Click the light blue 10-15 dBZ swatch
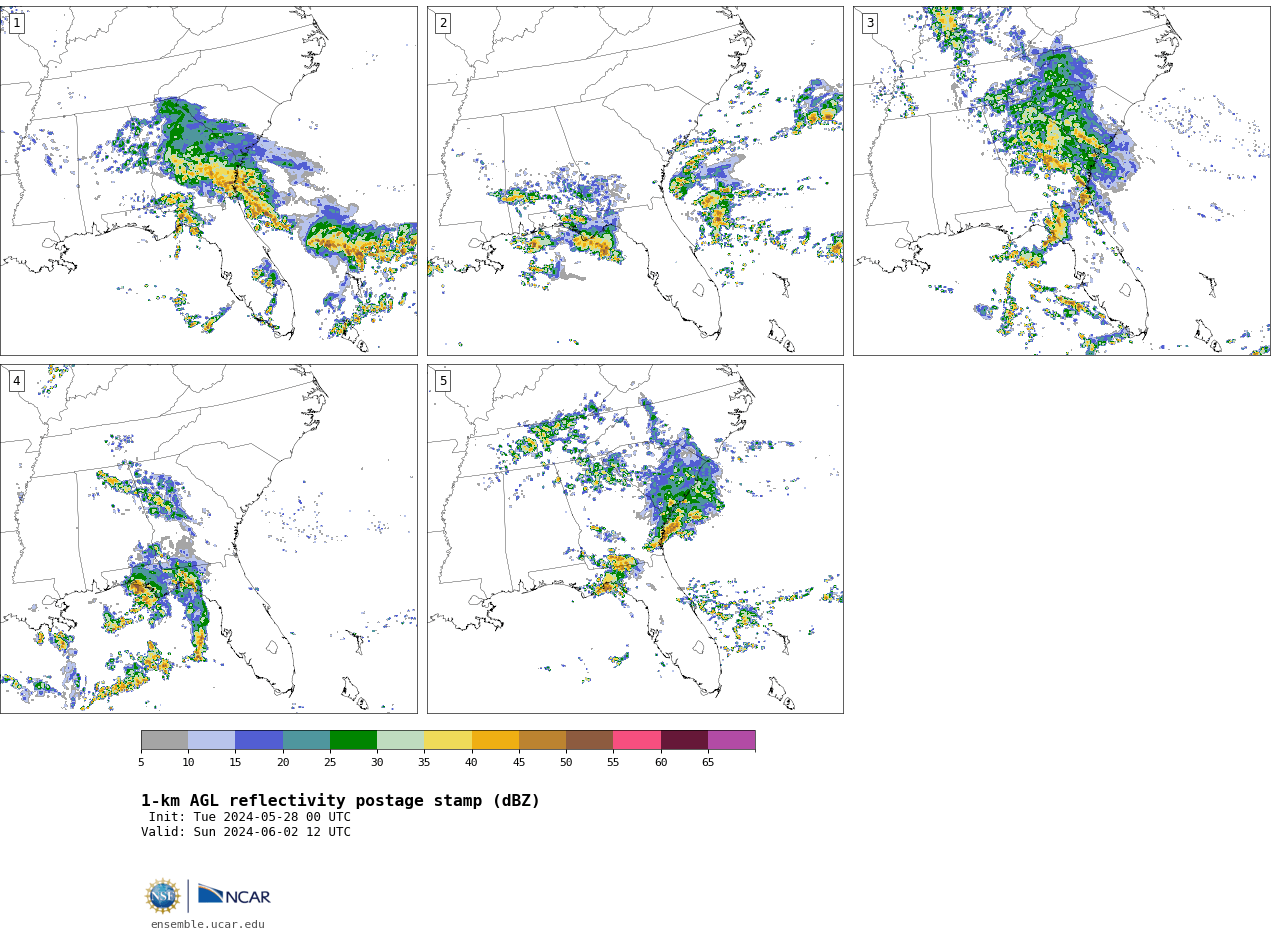 pyautogui.click(x=212, y=740)
